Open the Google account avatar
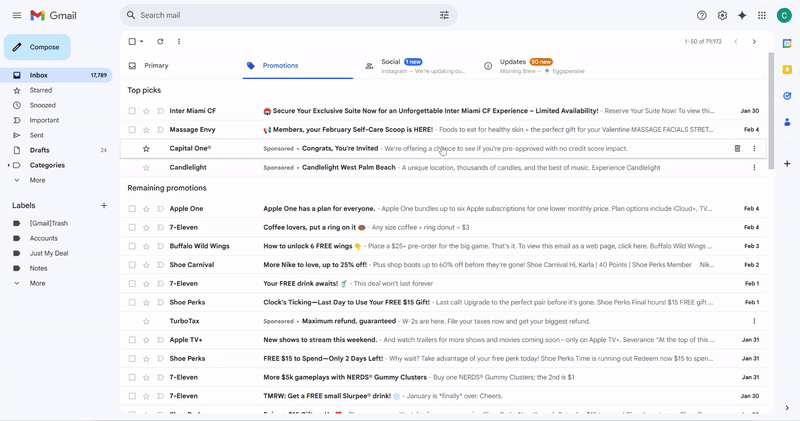 pos(784,15)
